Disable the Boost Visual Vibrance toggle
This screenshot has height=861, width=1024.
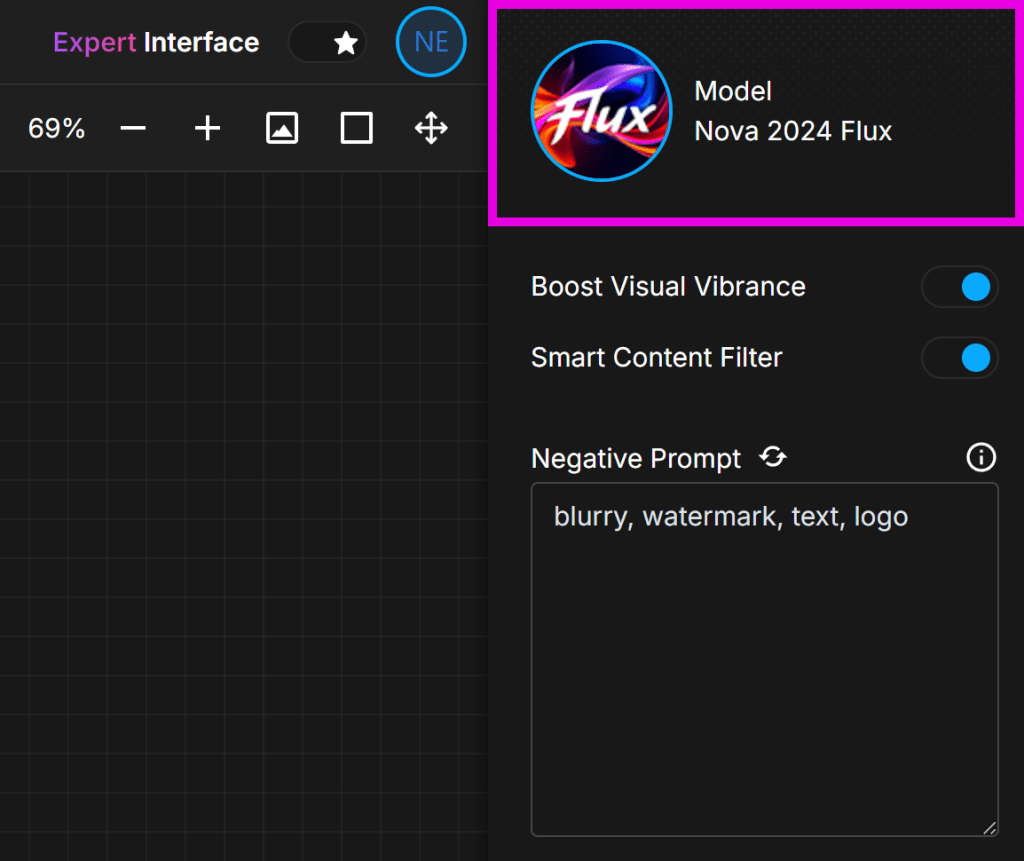click(960, 287)
